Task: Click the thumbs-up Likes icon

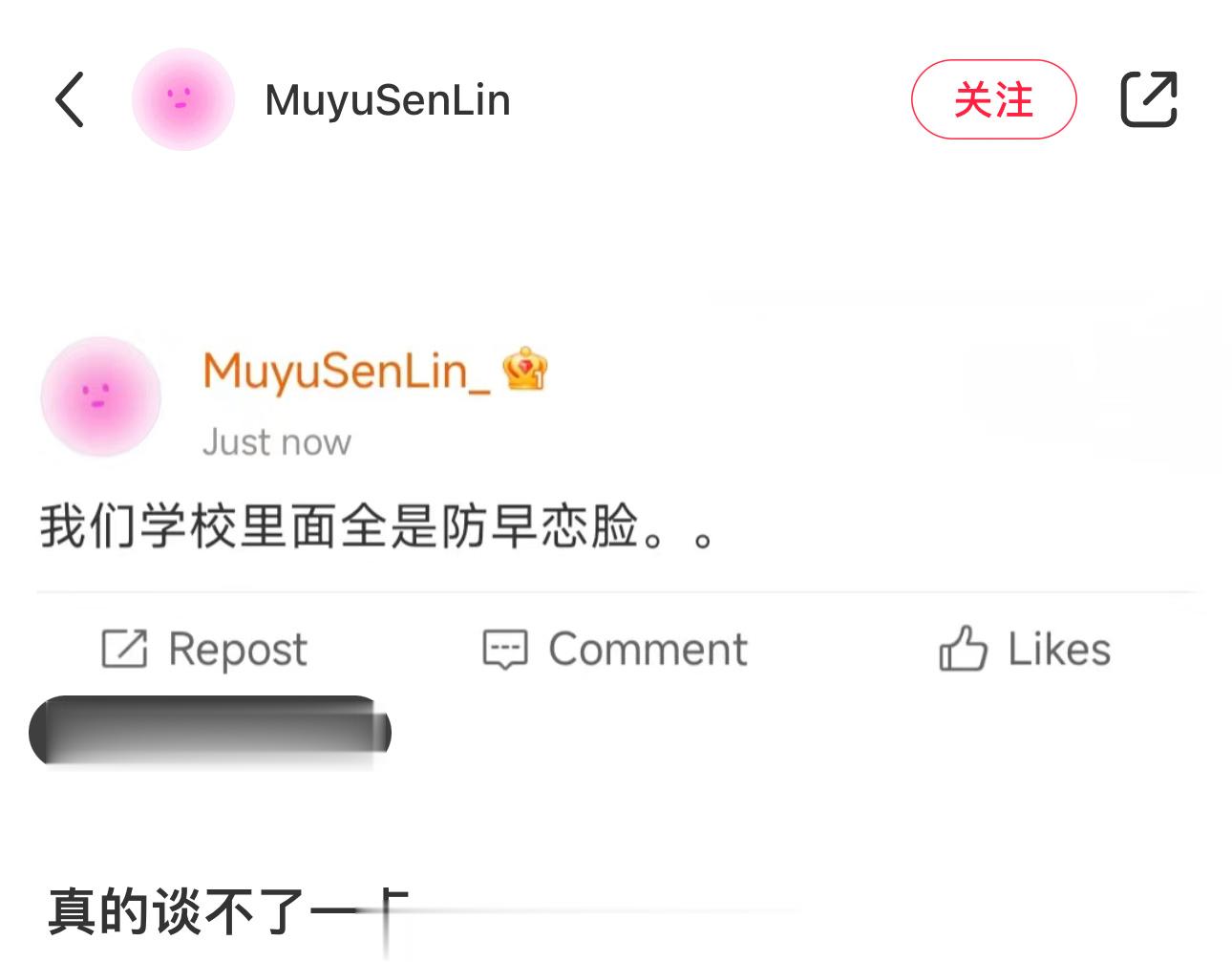Action: 964,648
